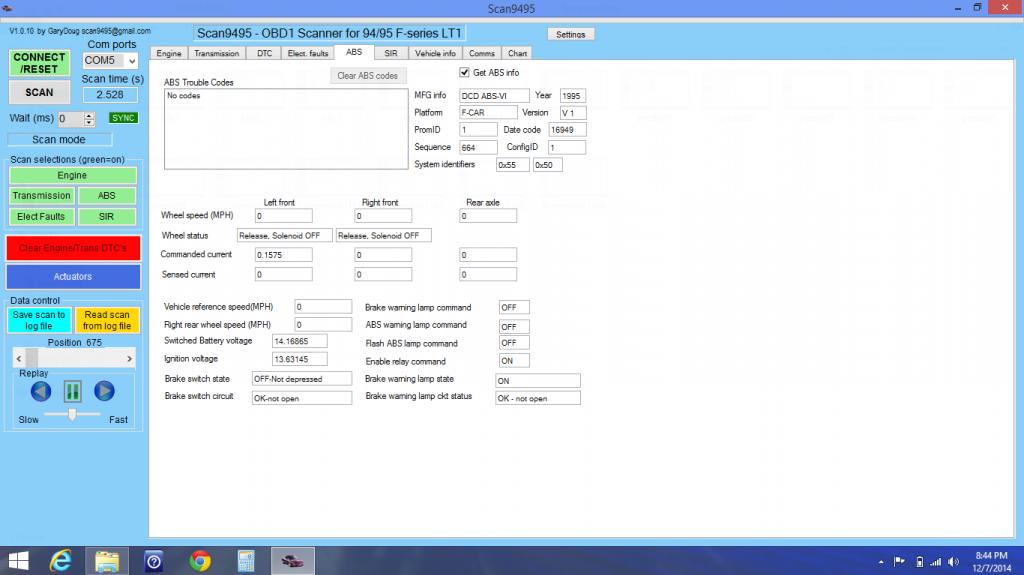Click the Scan9495 title bar app icon
The width and height of the screenshot is (1024, 575).
[8, 8]
